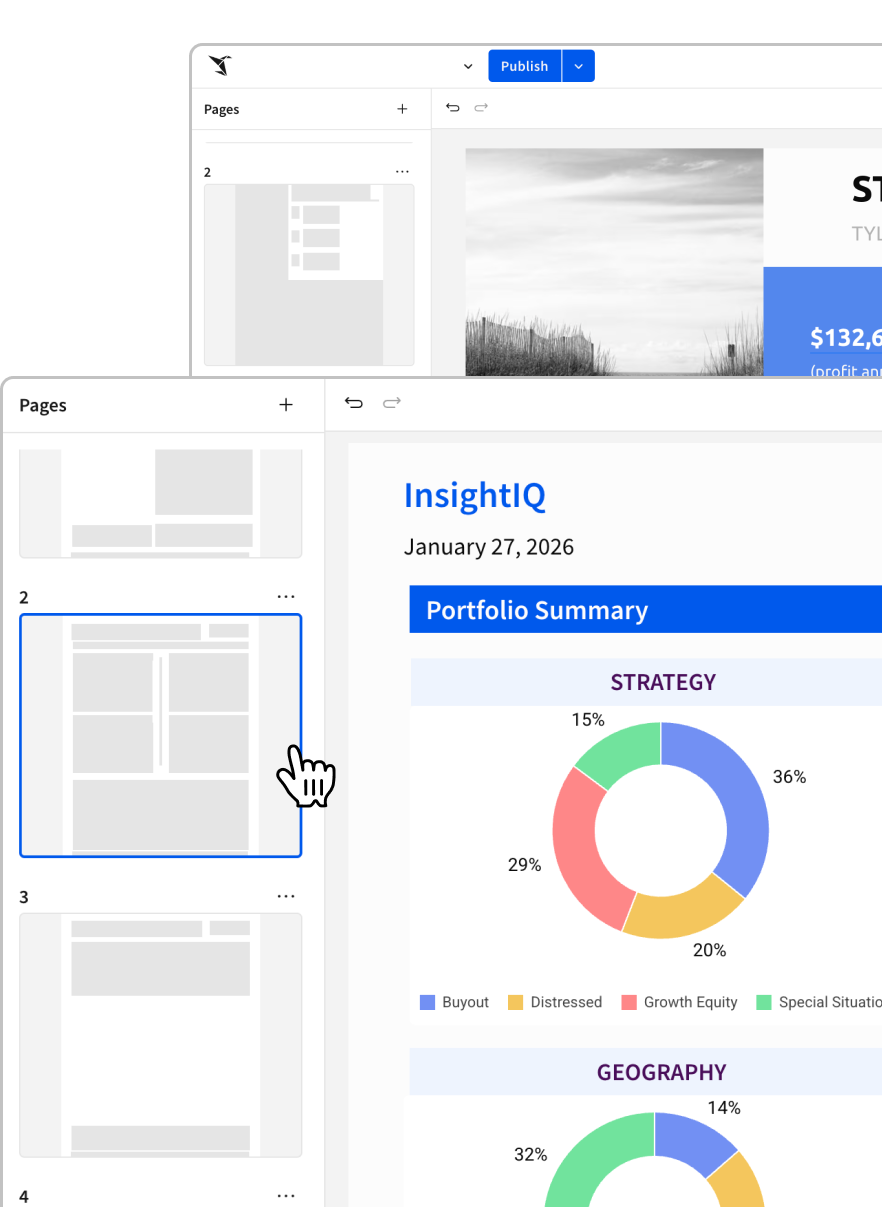Select the Portfolio Summary header bar
Screen dimensions: 882x1207
pos(646,610)
